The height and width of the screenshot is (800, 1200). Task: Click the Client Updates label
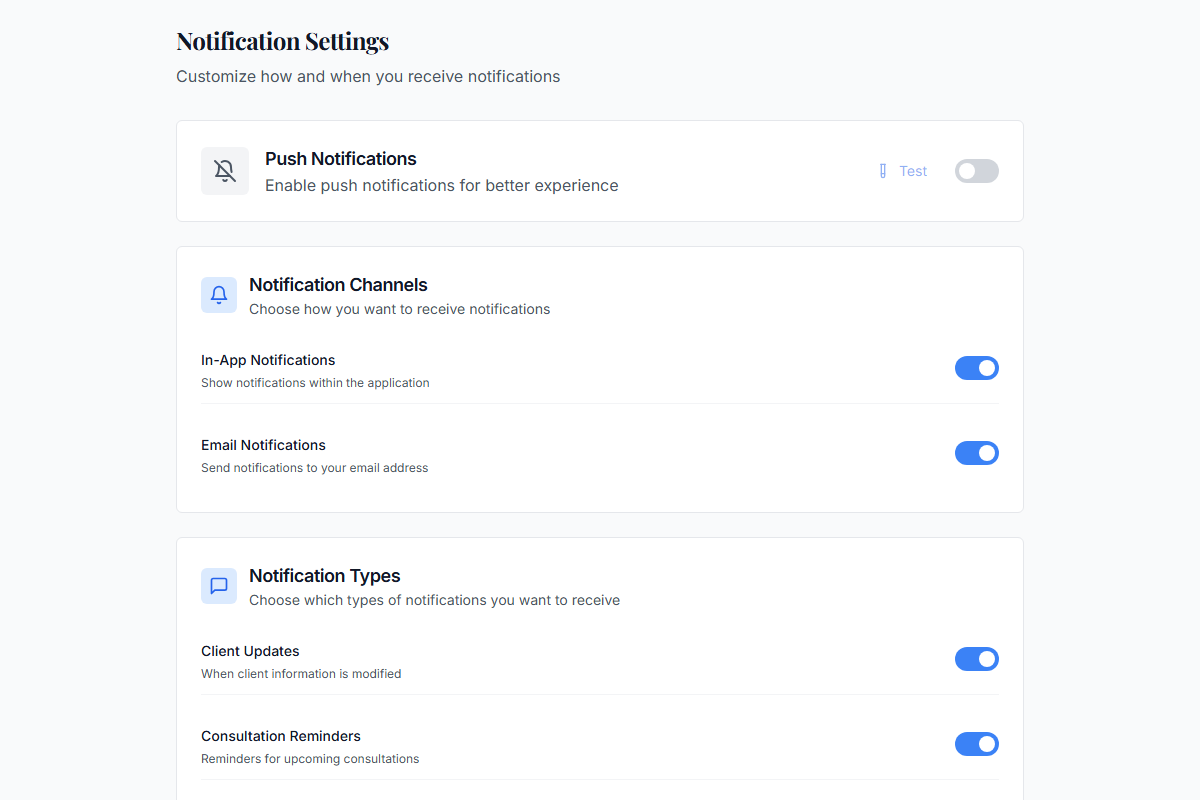[250, 651]
